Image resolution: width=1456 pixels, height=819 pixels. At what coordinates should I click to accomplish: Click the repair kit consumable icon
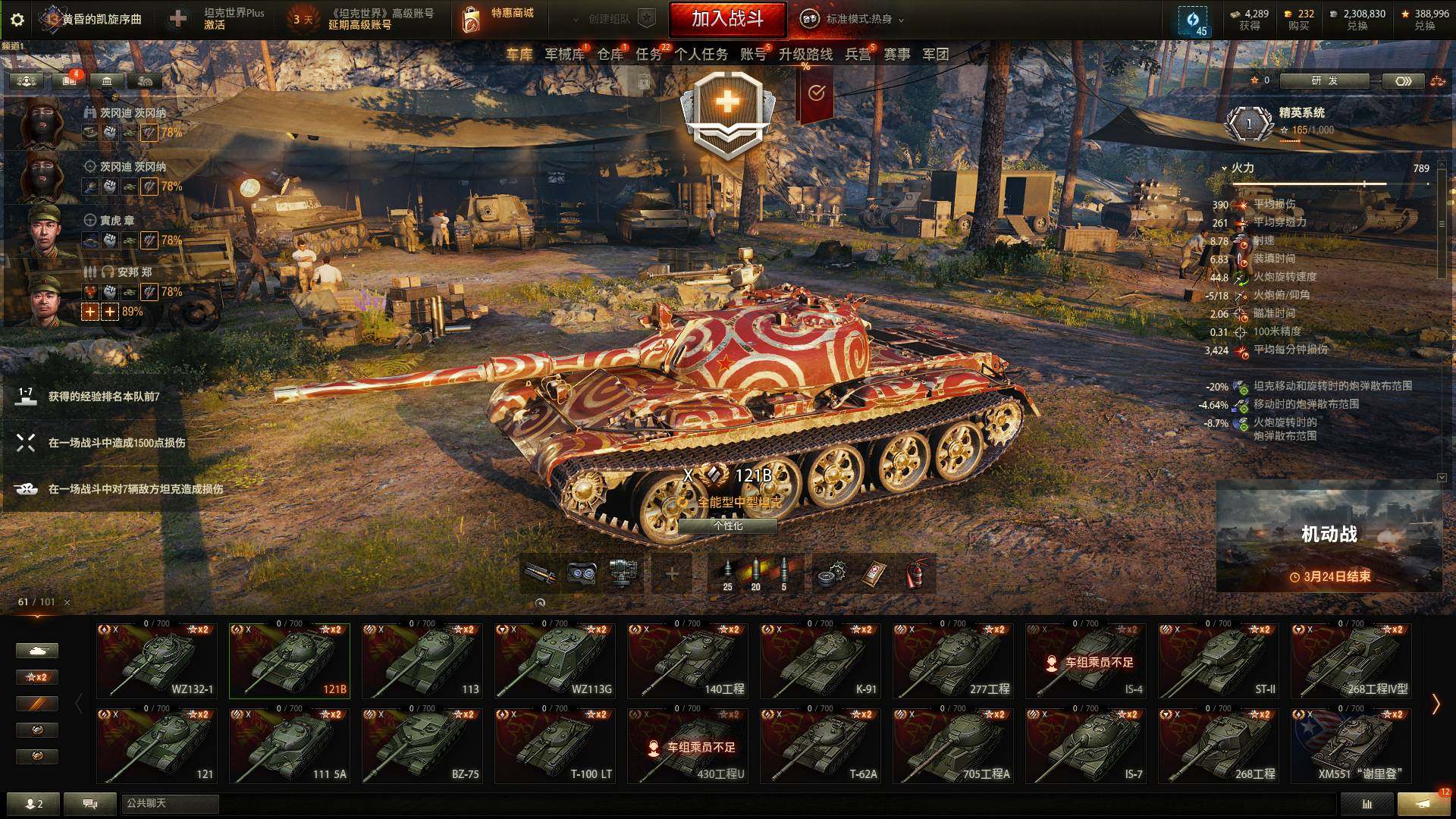tap(833, 574)
